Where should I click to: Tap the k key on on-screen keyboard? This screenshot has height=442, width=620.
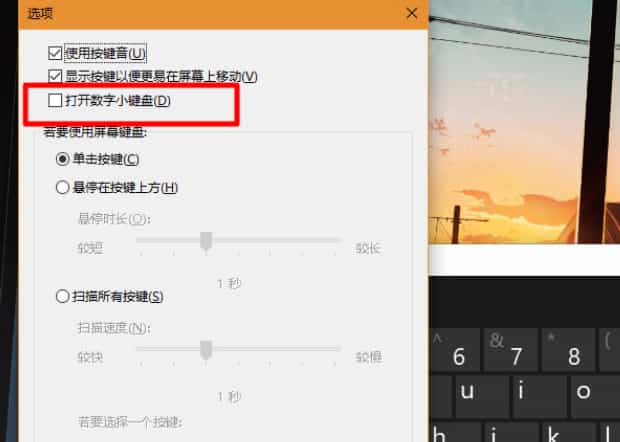point(569,432)
